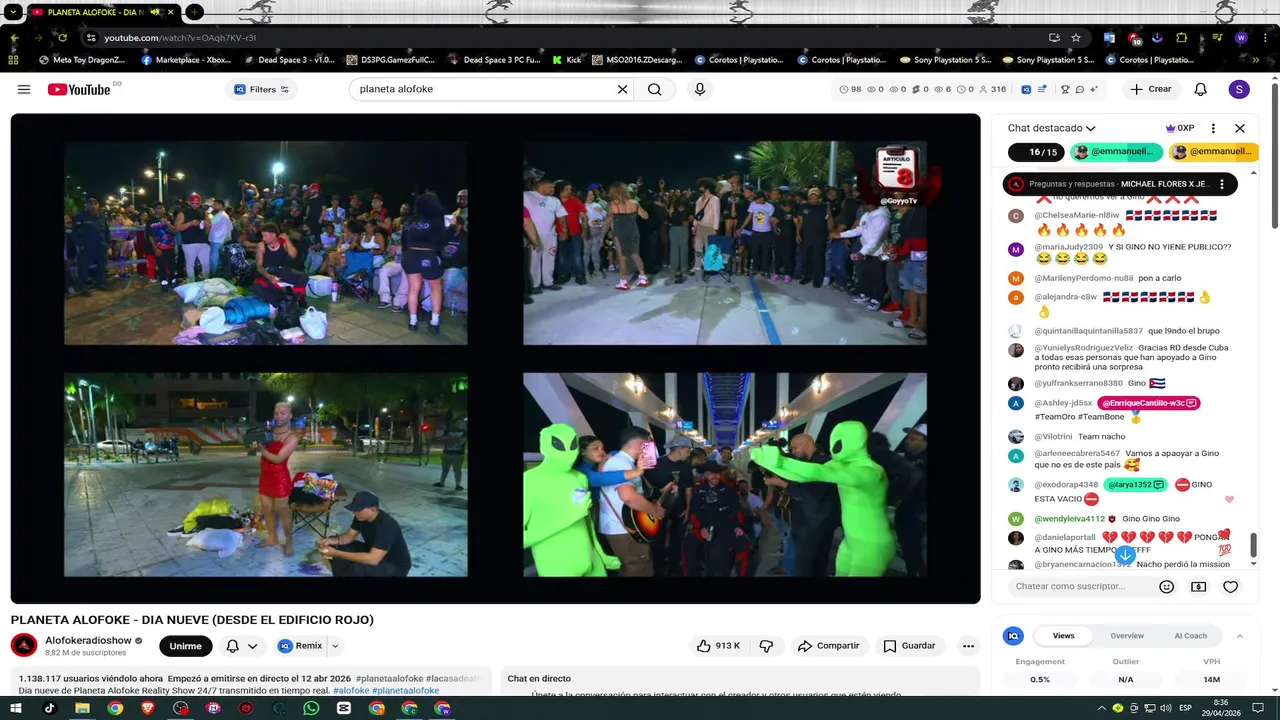Open the account avatar S menu
Viewport: 1280px width, 720px height.
pyautogui.click(x=1239, y=89)
